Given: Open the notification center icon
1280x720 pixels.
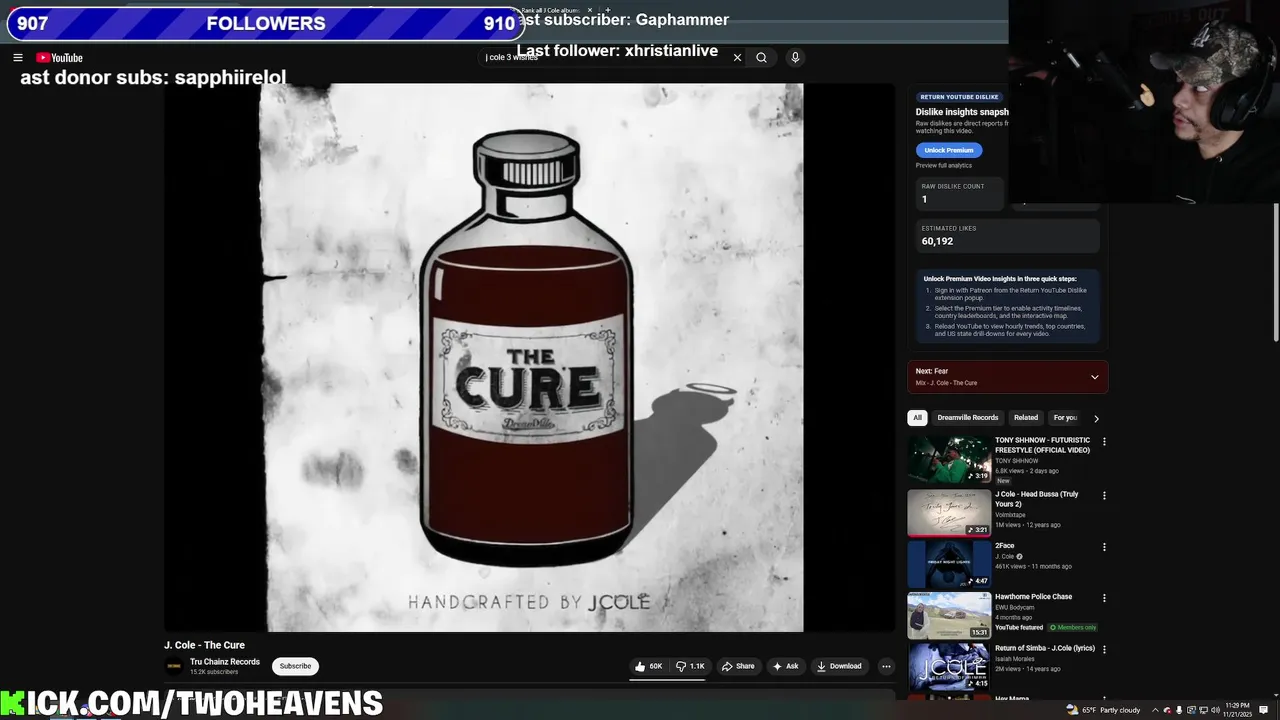Looking at the screenshot, I should pyautogui.click(x=1265, y=710).
